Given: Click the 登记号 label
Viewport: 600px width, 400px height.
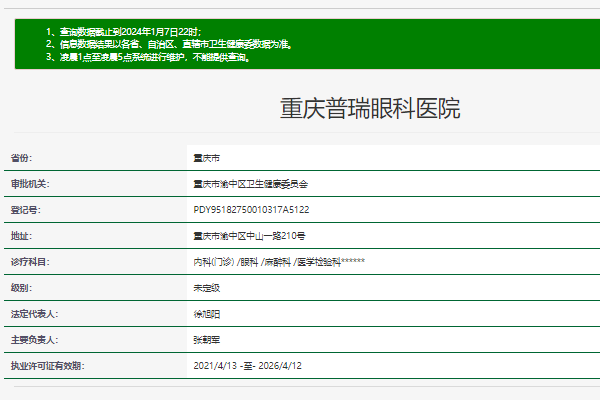Looking at the screenshot, I should (26, 210).
